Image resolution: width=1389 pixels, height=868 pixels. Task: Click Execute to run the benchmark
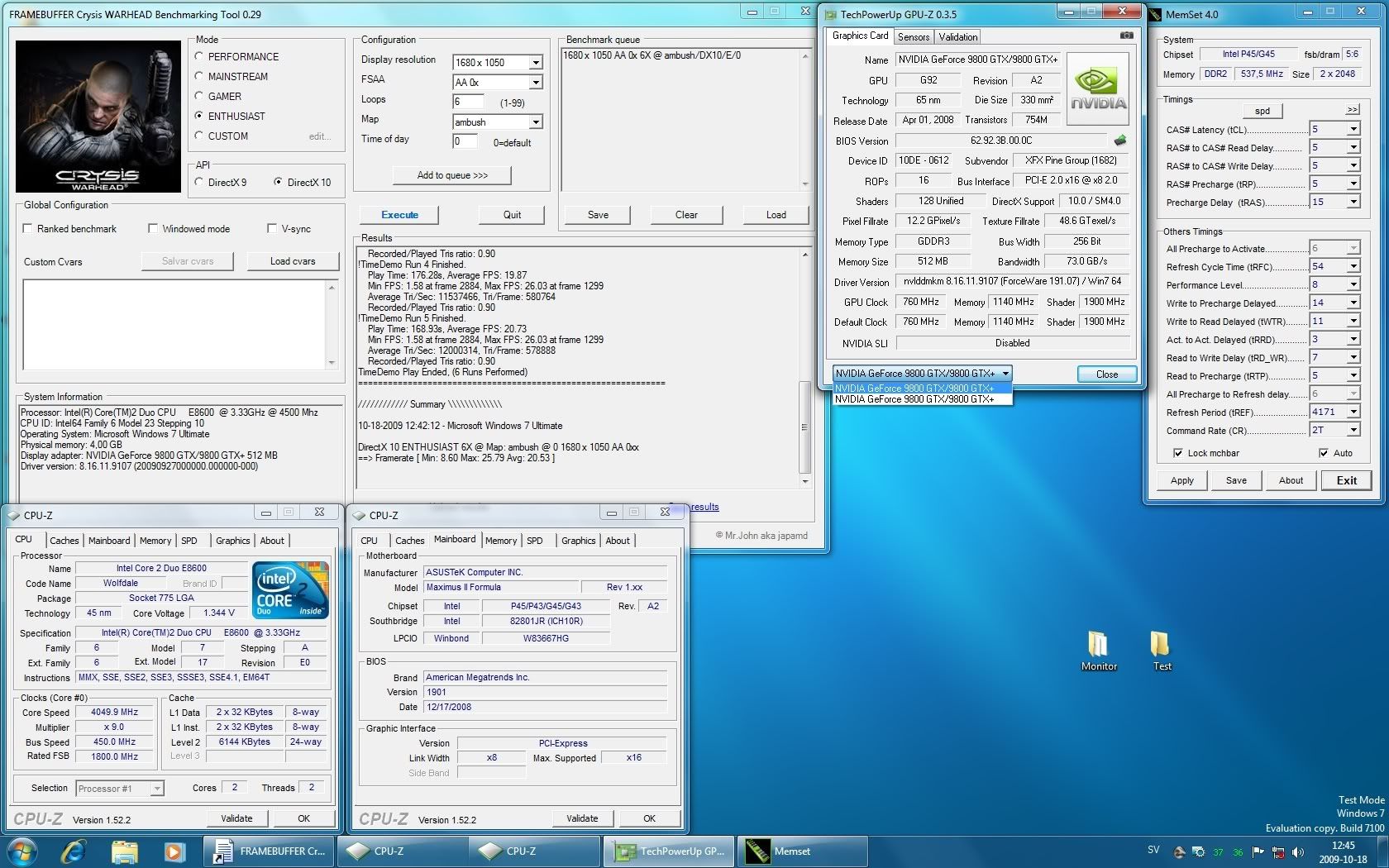(x=400, y=215)
